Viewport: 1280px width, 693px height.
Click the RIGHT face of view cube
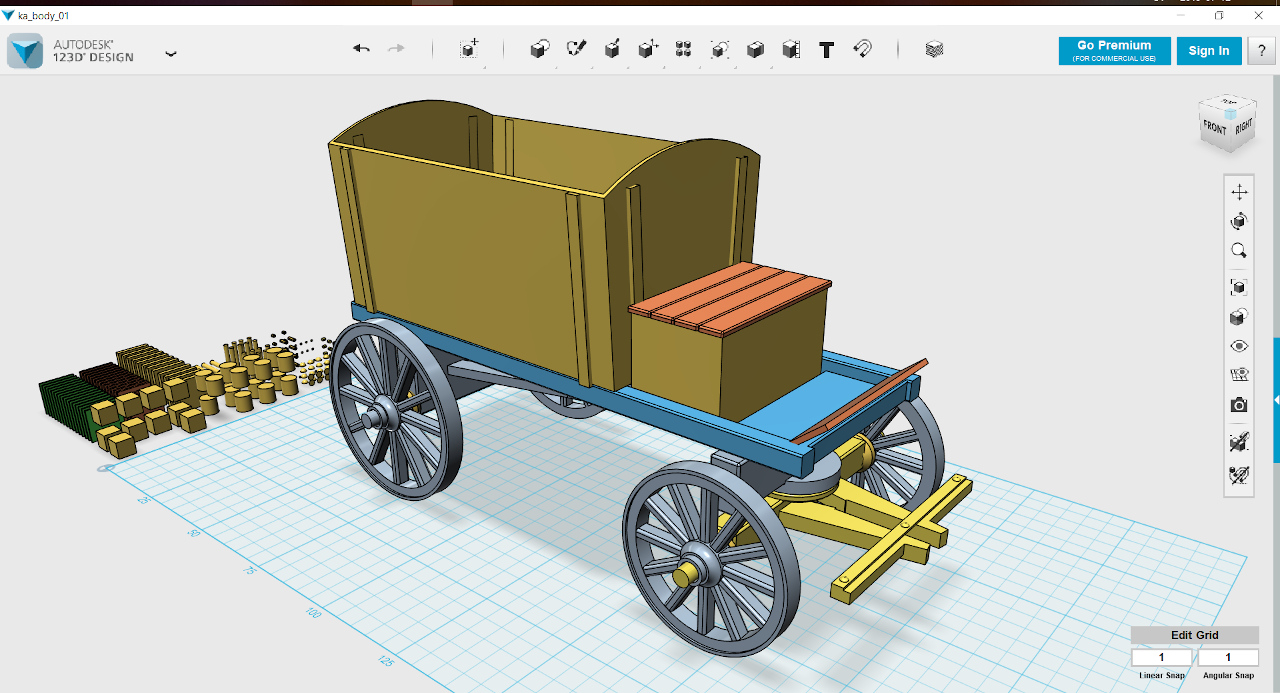tap(1243, 127)
